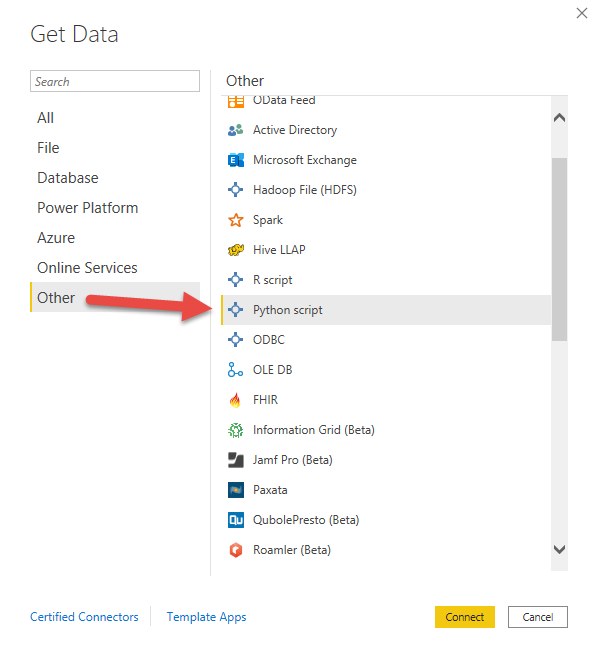Select Roamler (Beta) text label

tap(292, 550)
